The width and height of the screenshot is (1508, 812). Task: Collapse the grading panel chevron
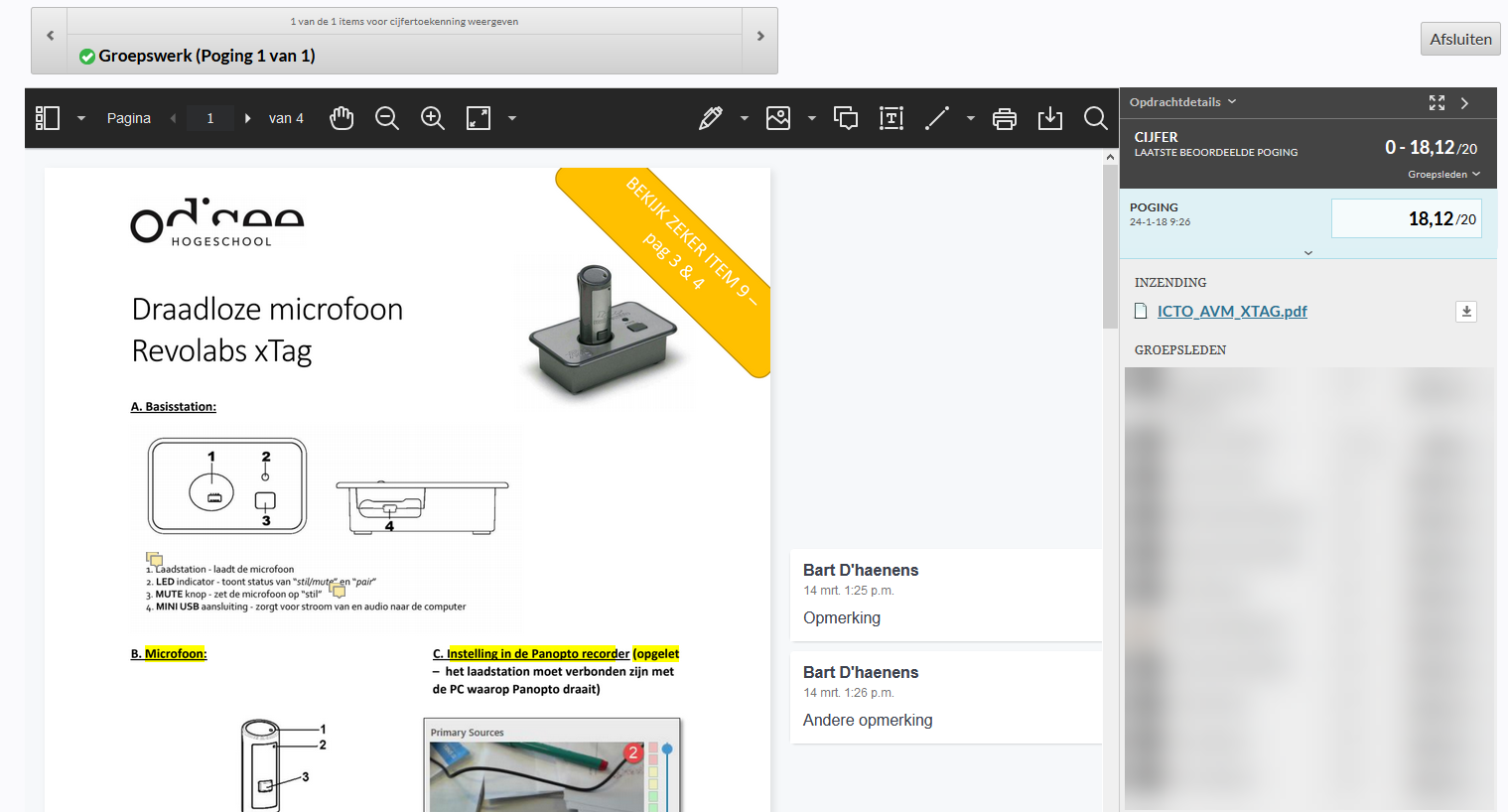pyautogui.click(x=1464, y=102)
